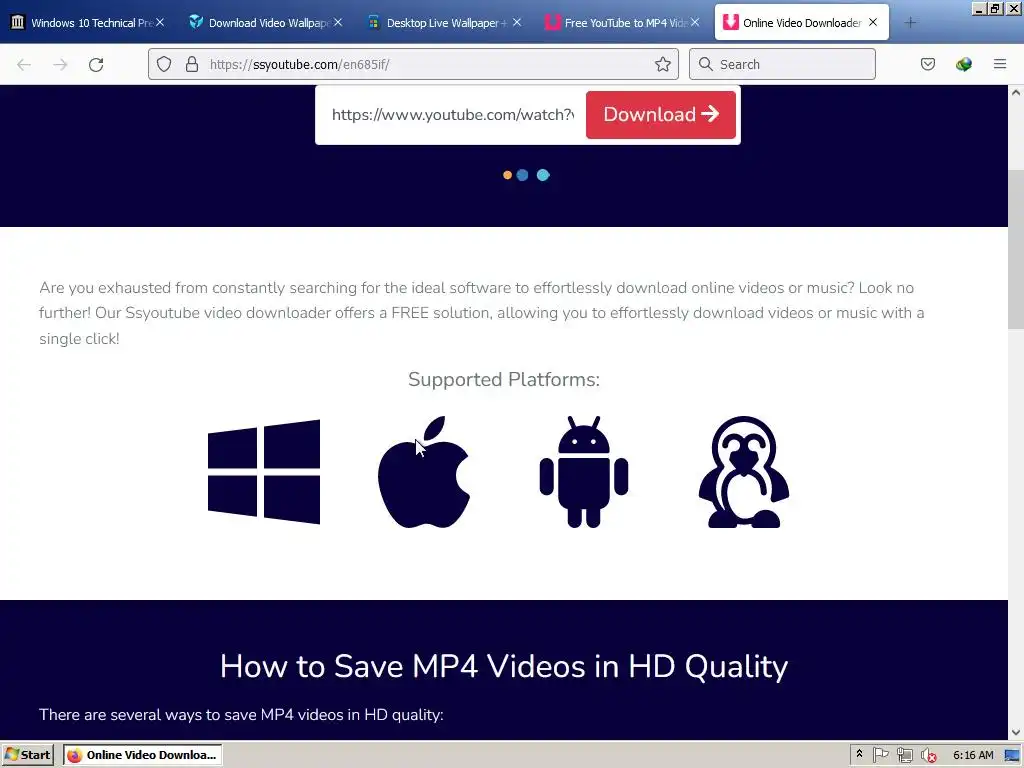Open the Firefox hamburger menu

pyautogui.click(x=1000, y=64)
